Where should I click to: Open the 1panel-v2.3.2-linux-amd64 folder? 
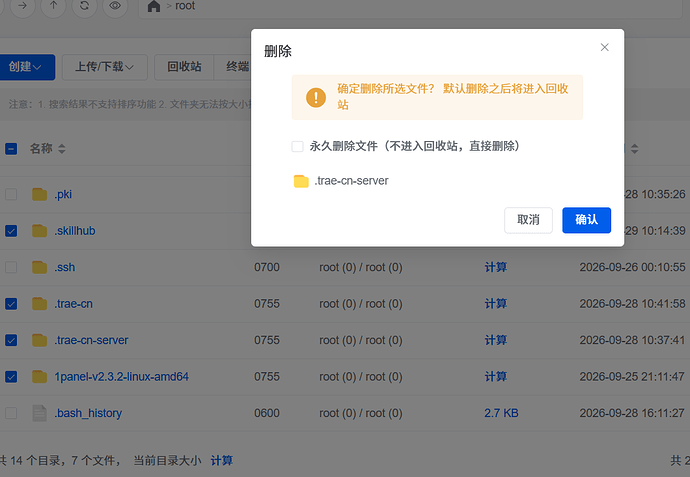click(121, 377)
